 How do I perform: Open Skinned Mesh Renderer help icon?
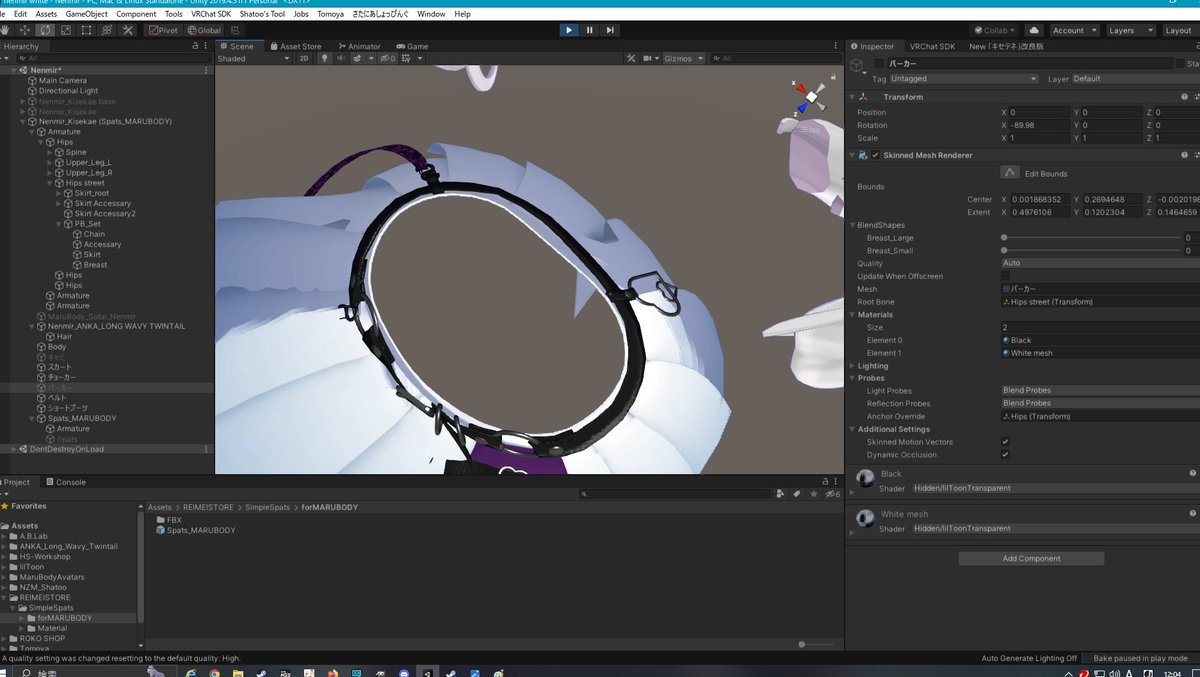pos(1184,155)
